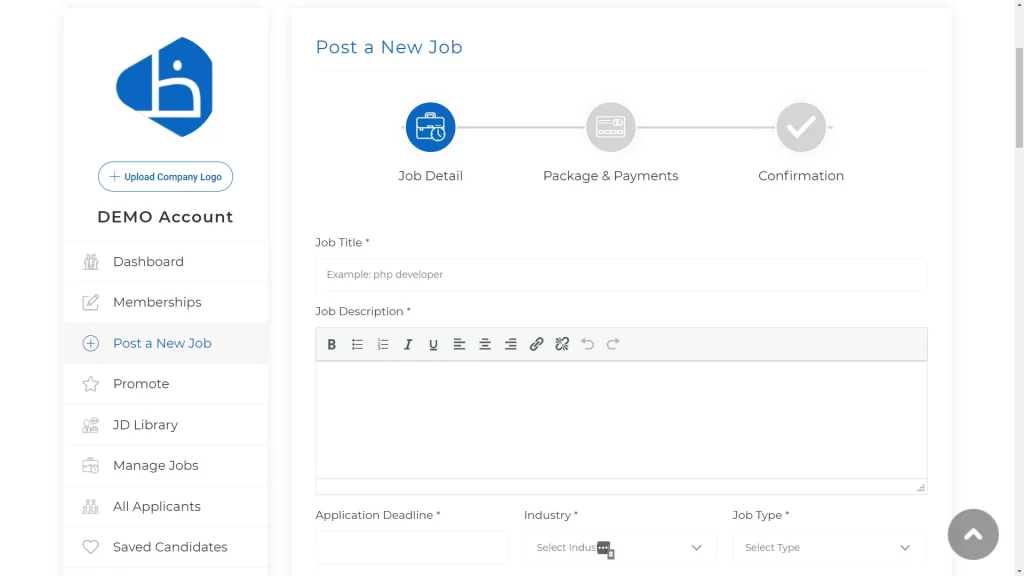Undo last edit in editor
The image size is (1024, 576).
(x=587, y=344)
